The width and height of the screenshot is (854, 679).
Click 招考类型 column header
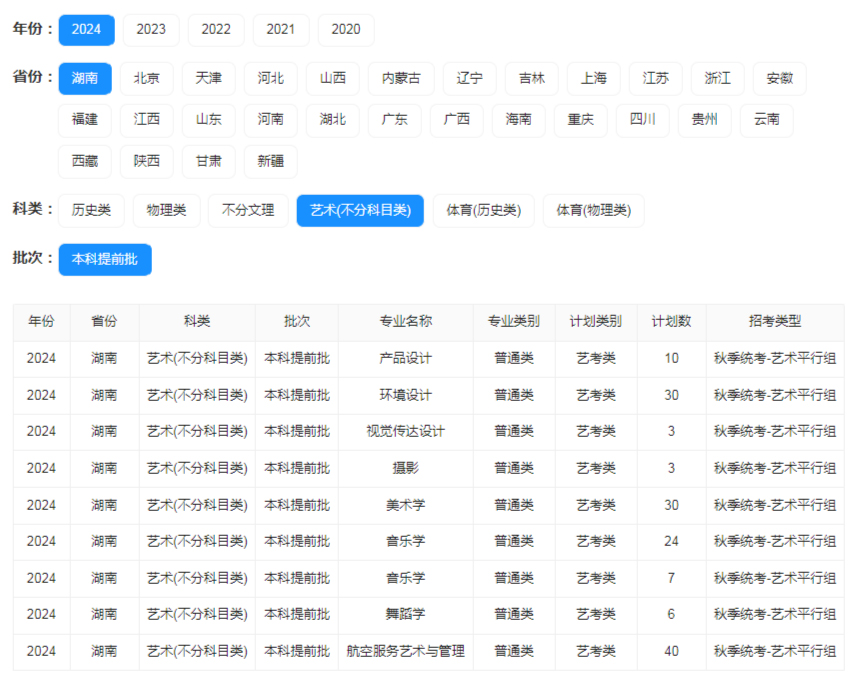pyautogui.click(x=775, y=322)
